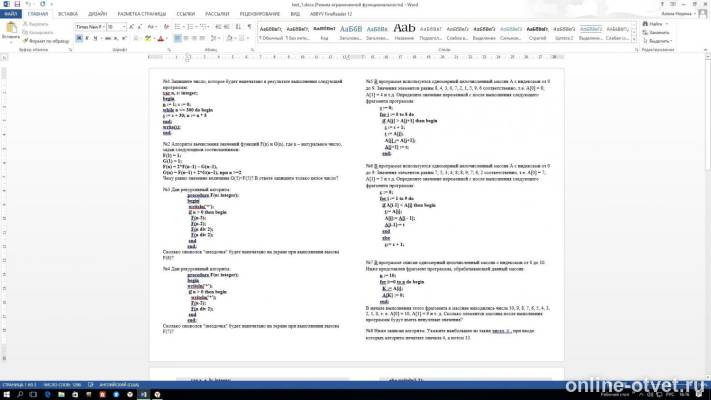Screen dimensions: 711x400
Task: Apply yellow text highlight color
Action: [147, 39]
